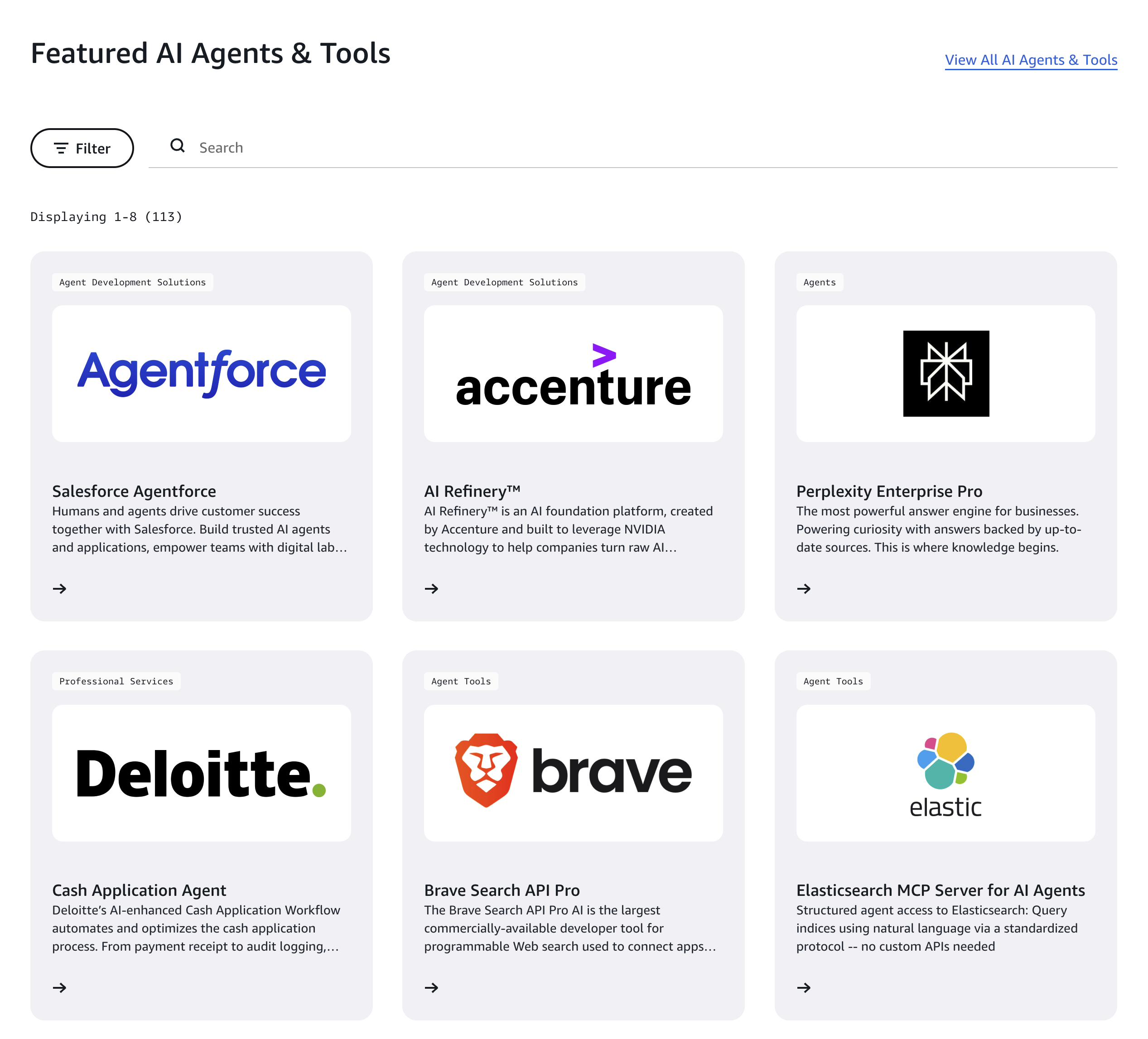Focus the Search input field
The width and height of the screenshot is (1148, 1039).
coord(627,148)
